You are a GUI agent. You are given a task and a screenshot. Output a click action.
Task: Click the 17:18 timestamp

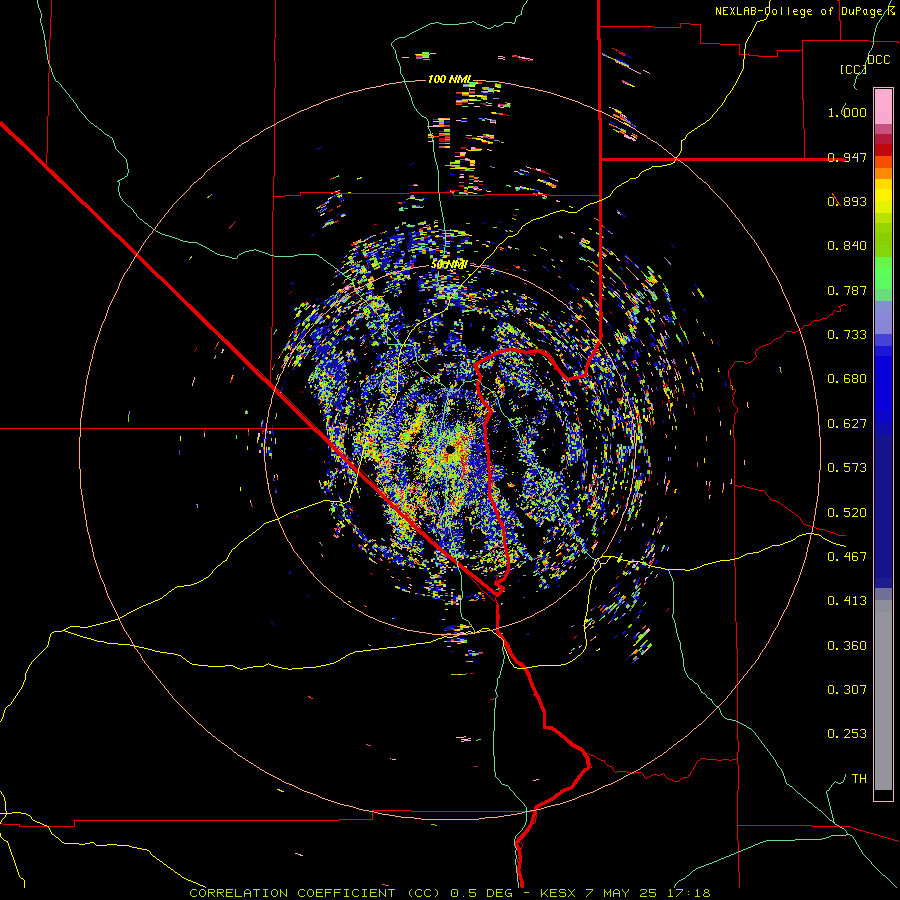[689, 893]
